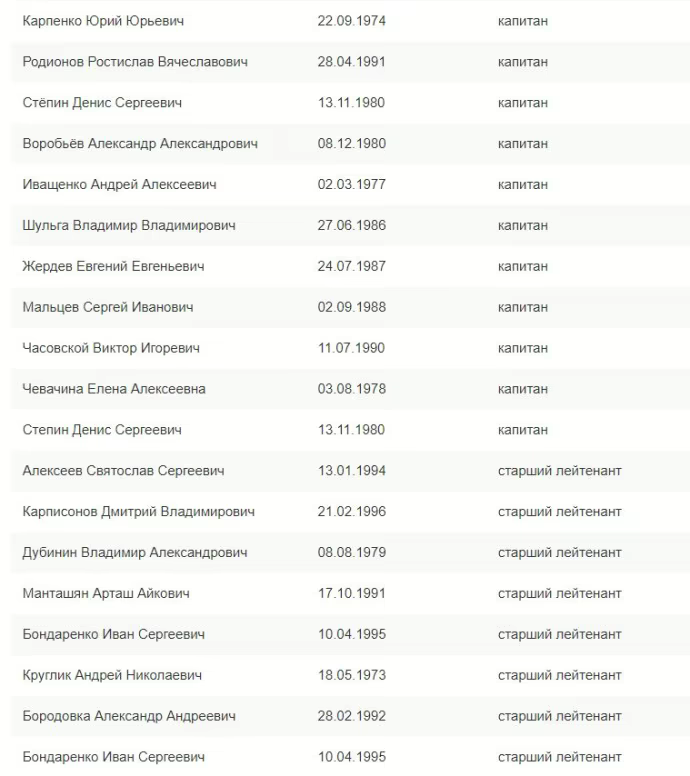Viewport: 690px width, 776px height.
Task: Click the name Манташян Арташ Айкович
Action: pyautogui.click(x=106, y=594)
